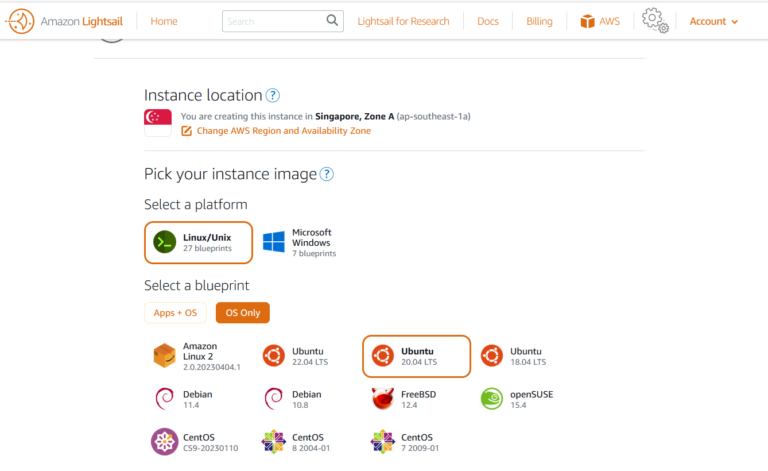The height and width of the screenshot is (471, 768).
Task: Select the Microsoft Windows platform
Action: pyautogui.click(x=300, y=242)
